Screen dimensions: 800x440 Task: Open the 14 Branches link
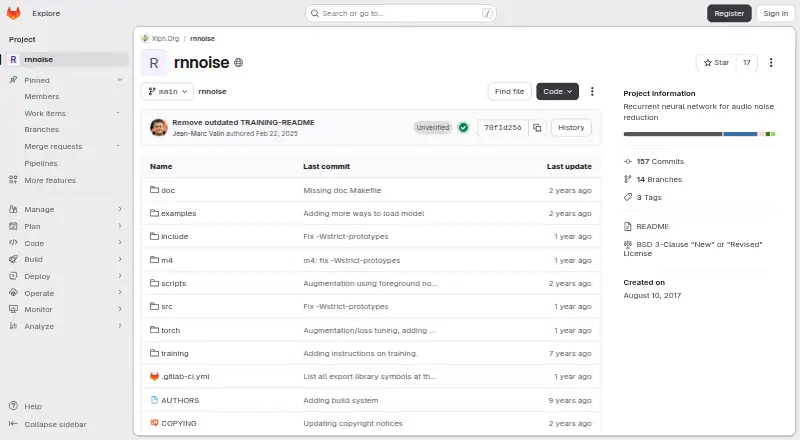coord(659,179)
